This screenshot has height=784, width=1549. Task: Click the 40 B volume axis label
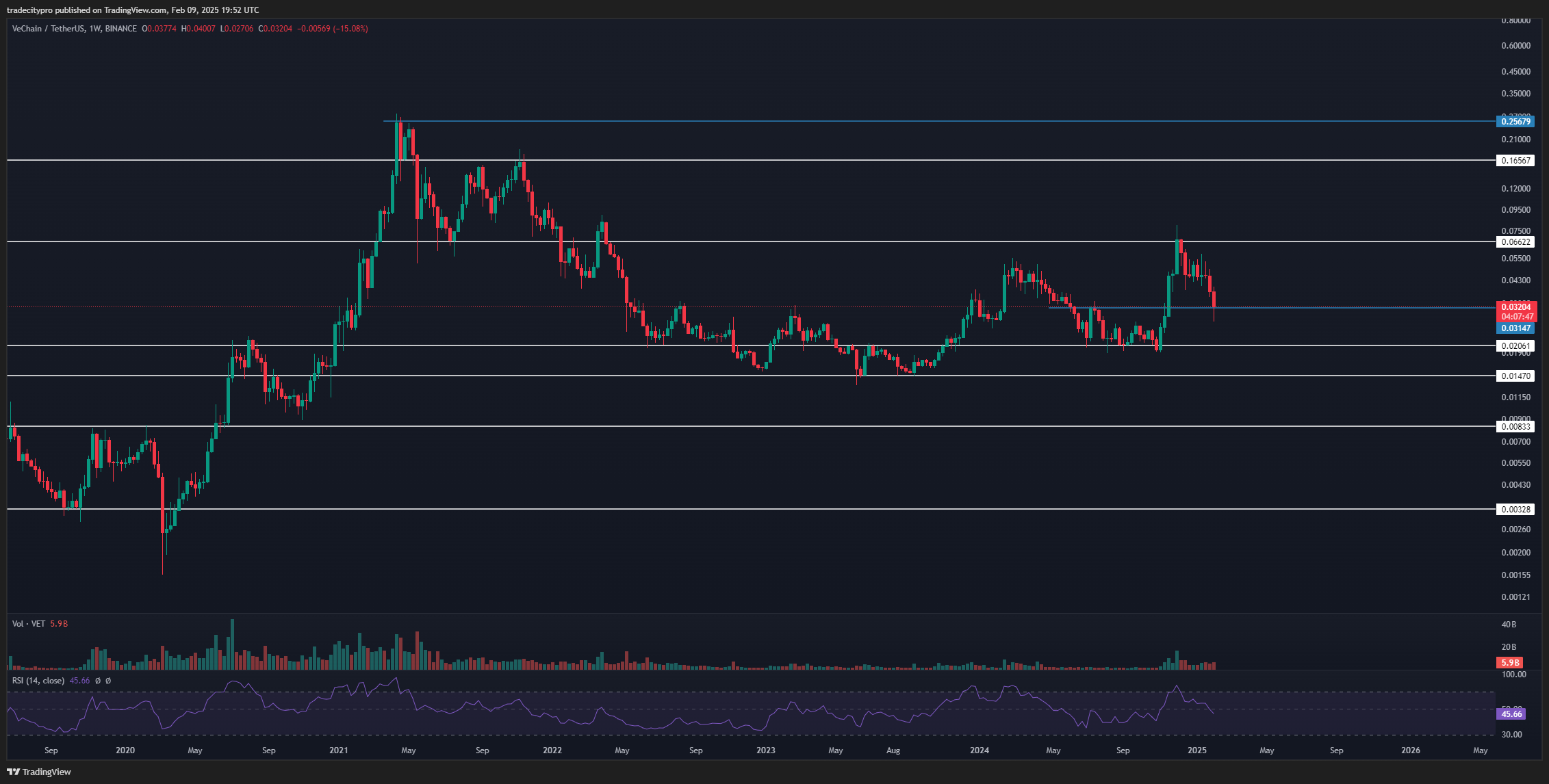[x=1509, y=625]
